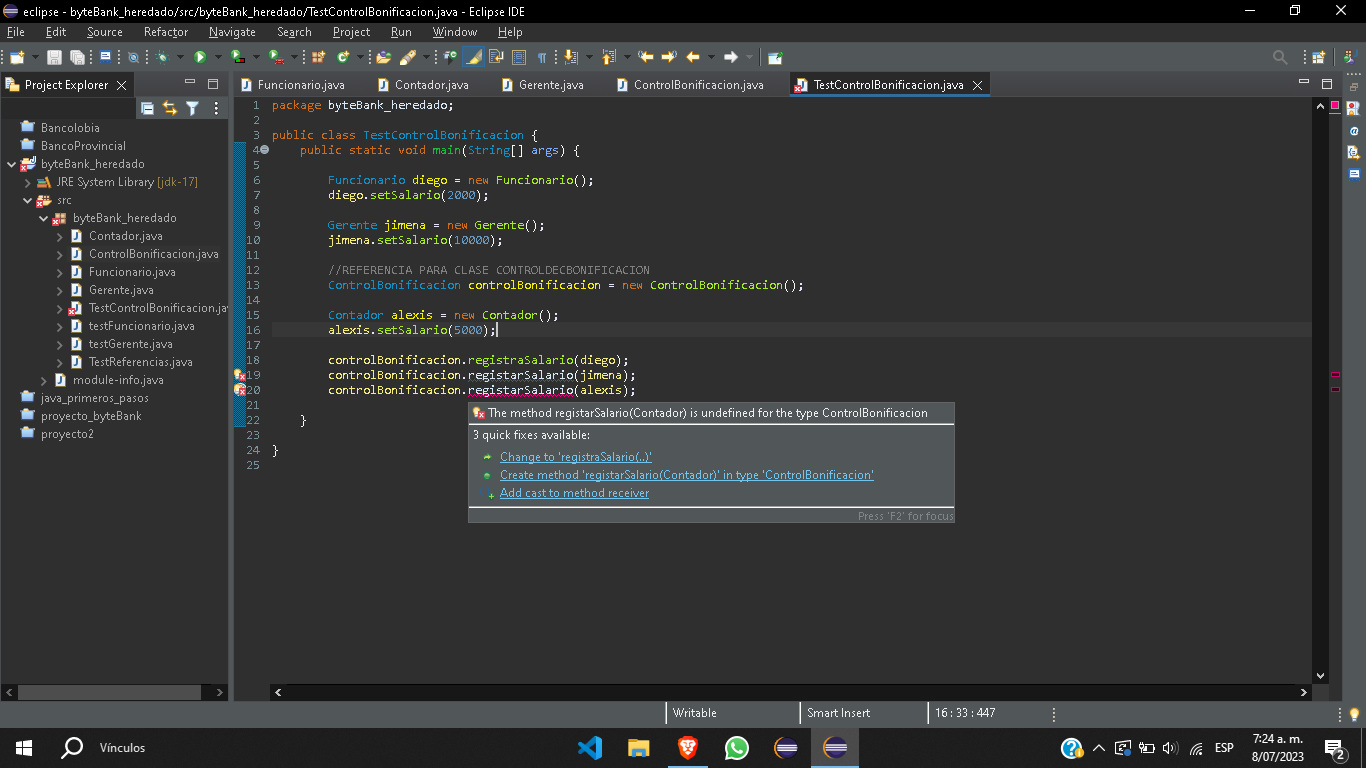Expand JRE System Library node
The height and width of the screenshot is (768, 1366).
28,182
